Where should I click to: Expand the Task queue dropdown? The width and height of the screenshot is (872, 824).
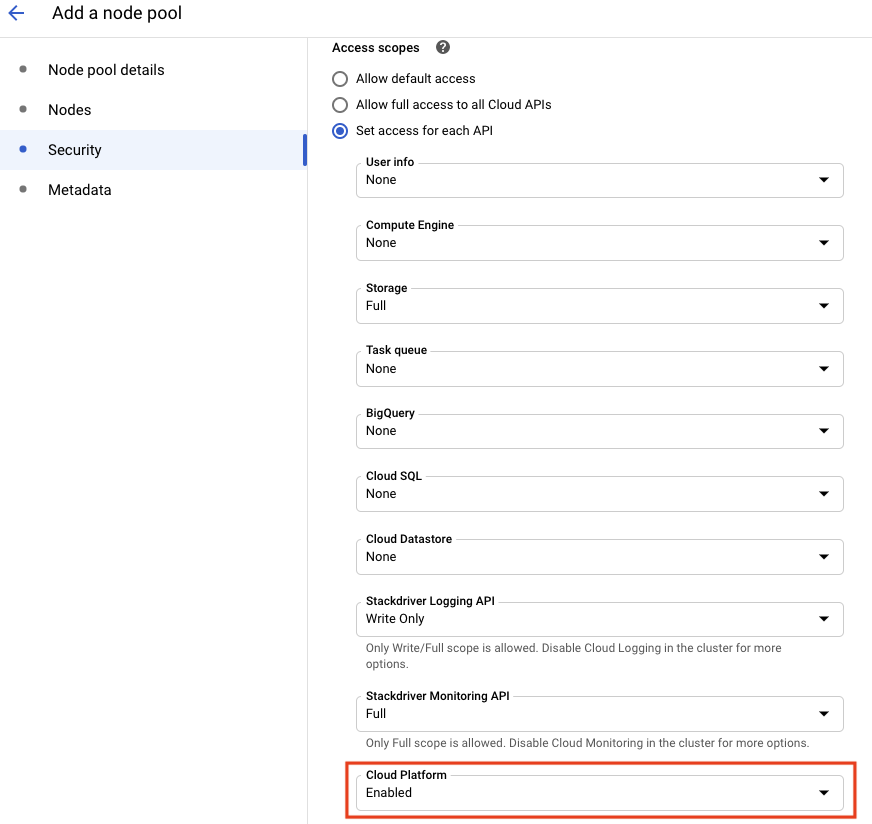[x=599, y=369]
